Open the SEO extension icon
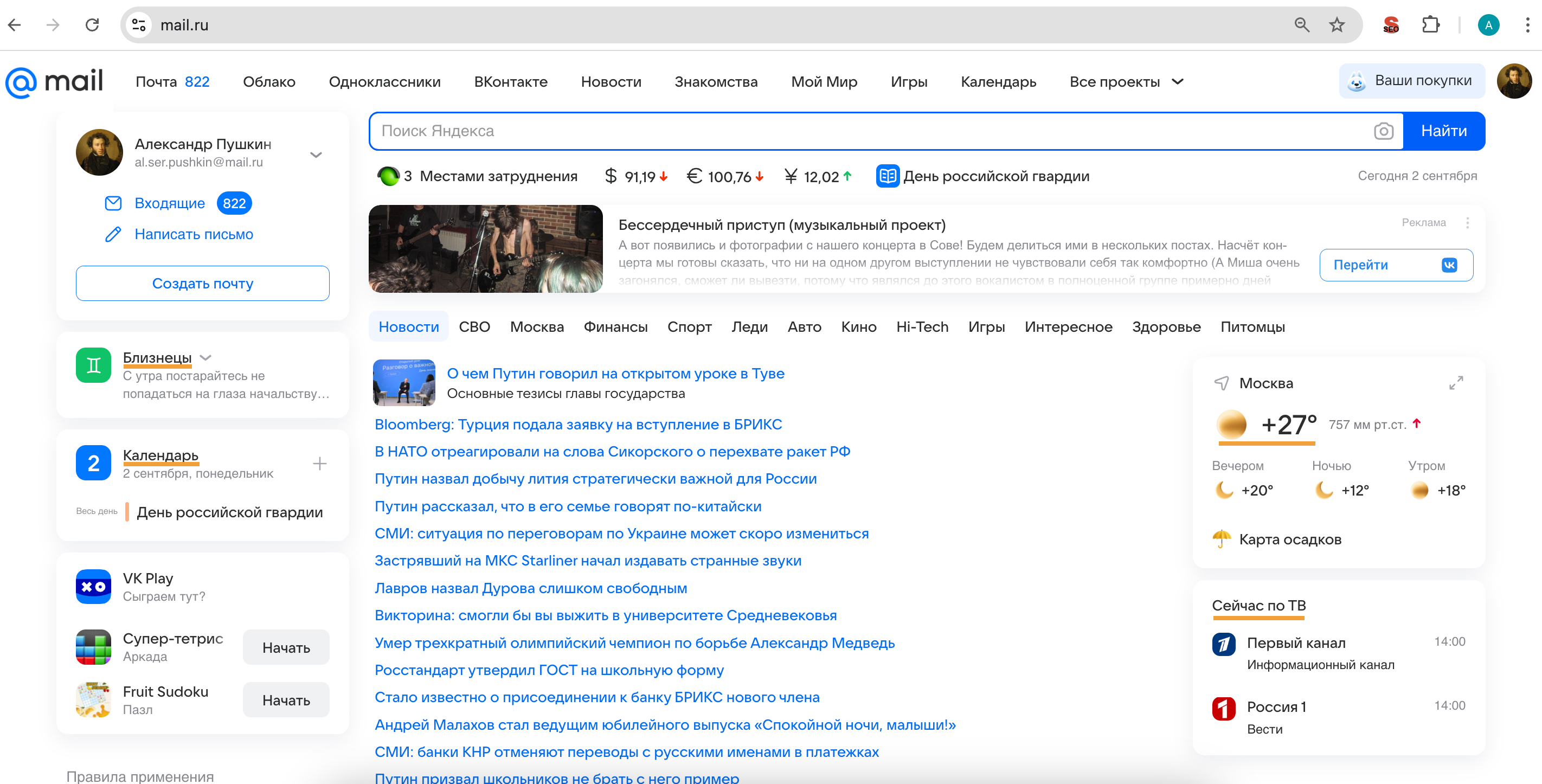Image resolution: width=1542 pixels, height=784 pixels. 1391,25
